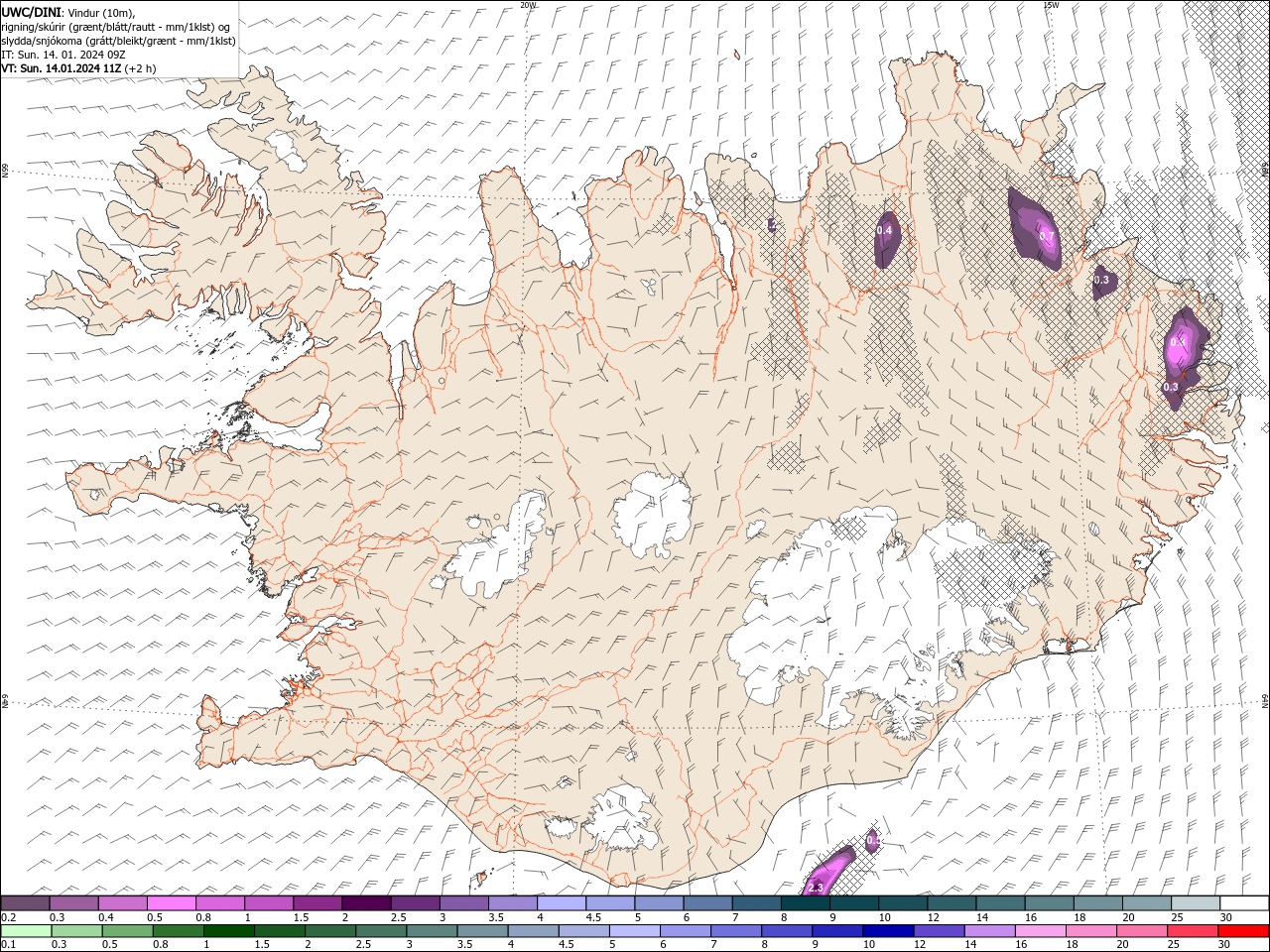The width and height of the screenshot is (1270, 952).
Task: Select the dark teal 8 swatch in upper scale
Action: click(806, 903)
